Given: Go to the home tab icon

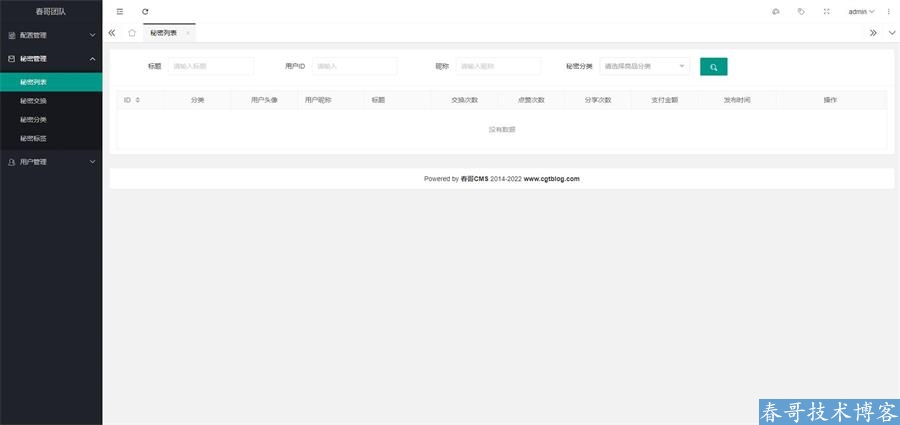Looking at the screenshot, I should click(132, 33).
